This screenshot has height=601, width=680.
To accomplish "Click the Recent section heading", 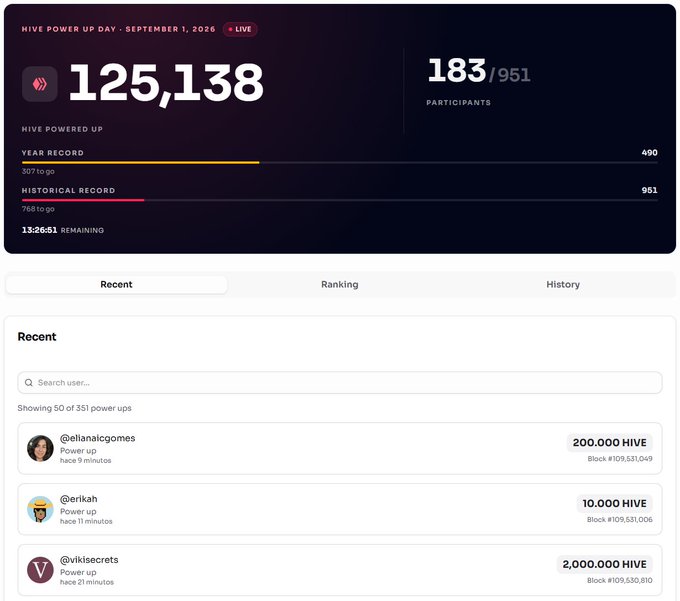I will point(37,337).
